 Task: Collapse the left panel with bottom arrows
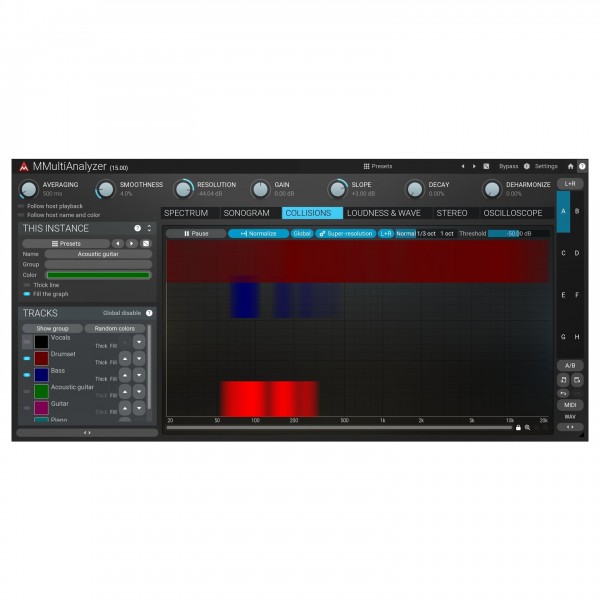[87, 432]
